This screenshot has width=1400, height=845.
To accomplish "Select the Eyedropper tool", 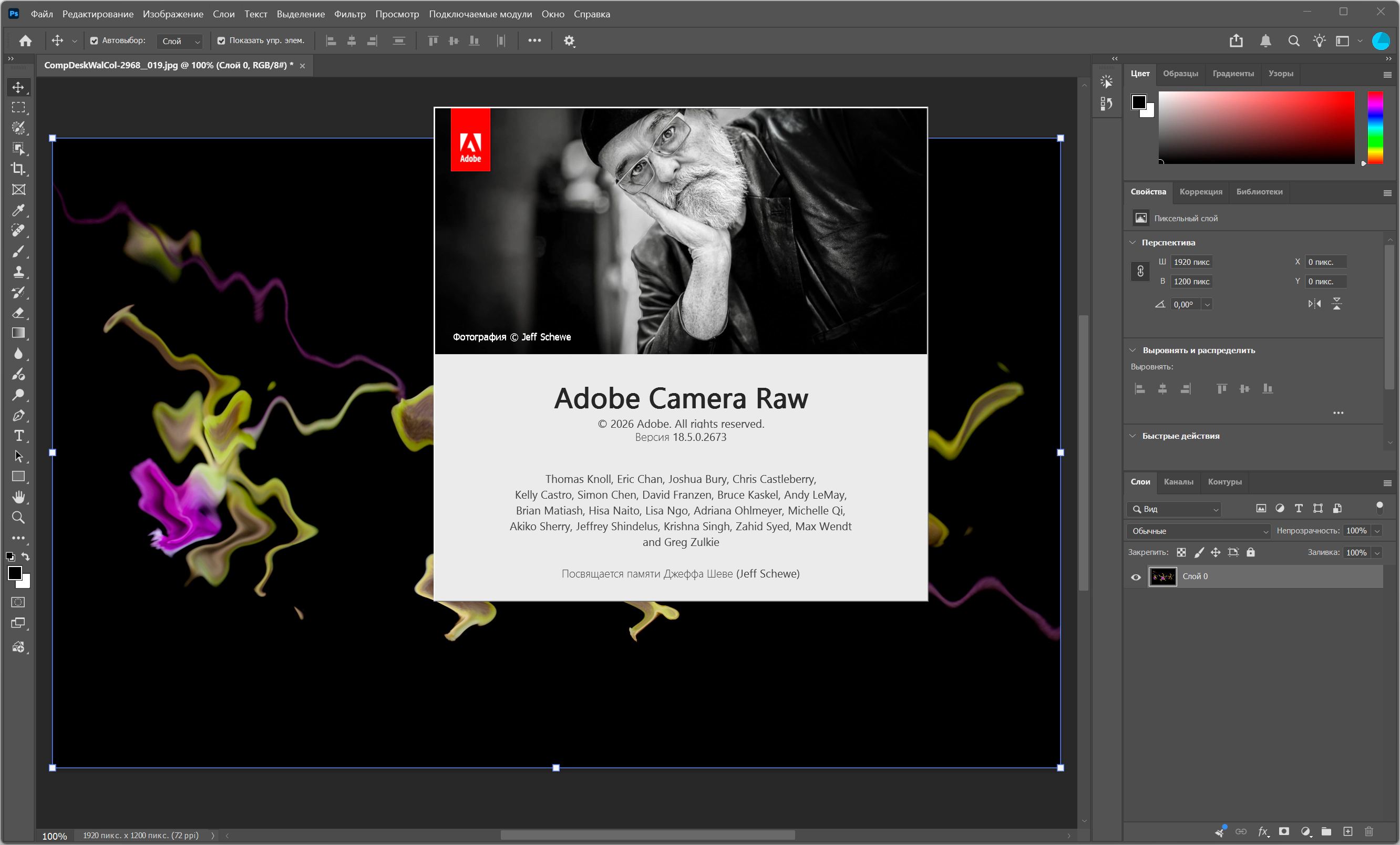I will [x=18, y=210].
